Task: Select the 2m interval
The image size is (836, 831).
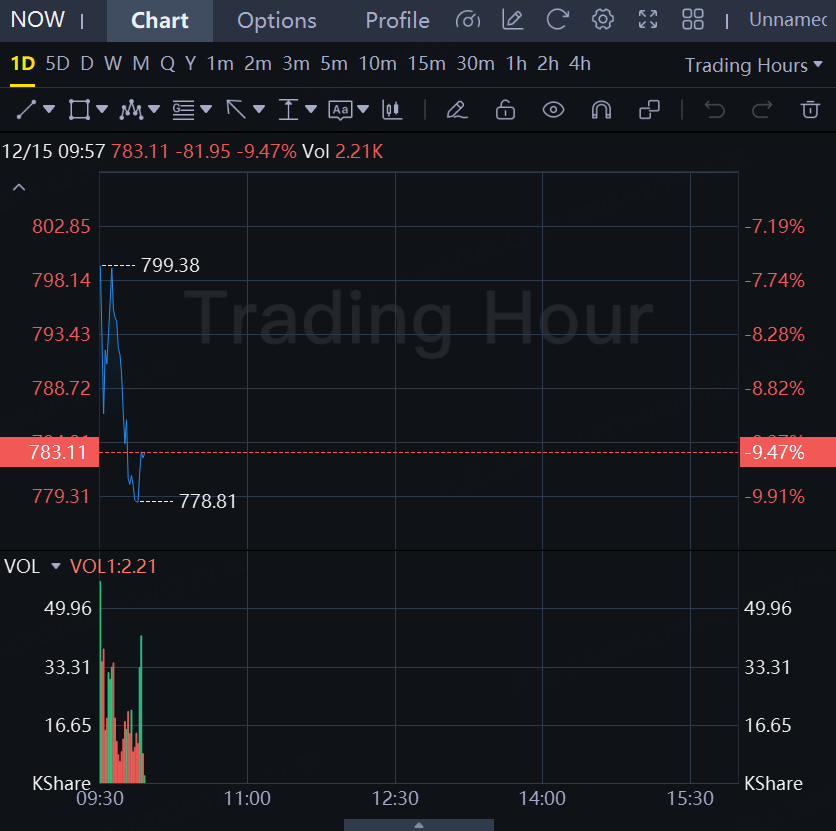Action: pyautogui.click(x=258, y=64)
